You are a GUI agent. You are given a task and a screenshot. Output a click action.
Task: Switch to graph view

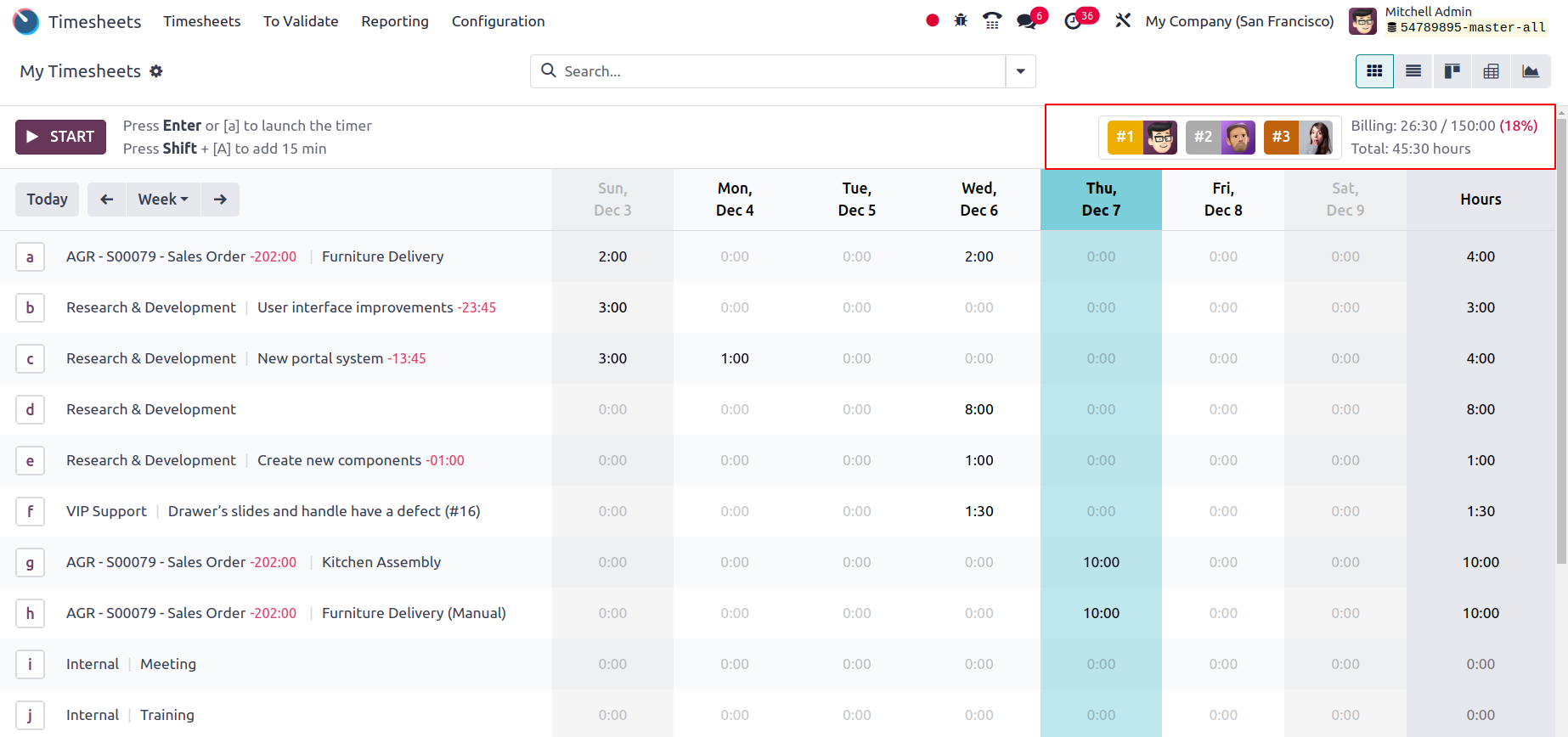pos(1531,71)
